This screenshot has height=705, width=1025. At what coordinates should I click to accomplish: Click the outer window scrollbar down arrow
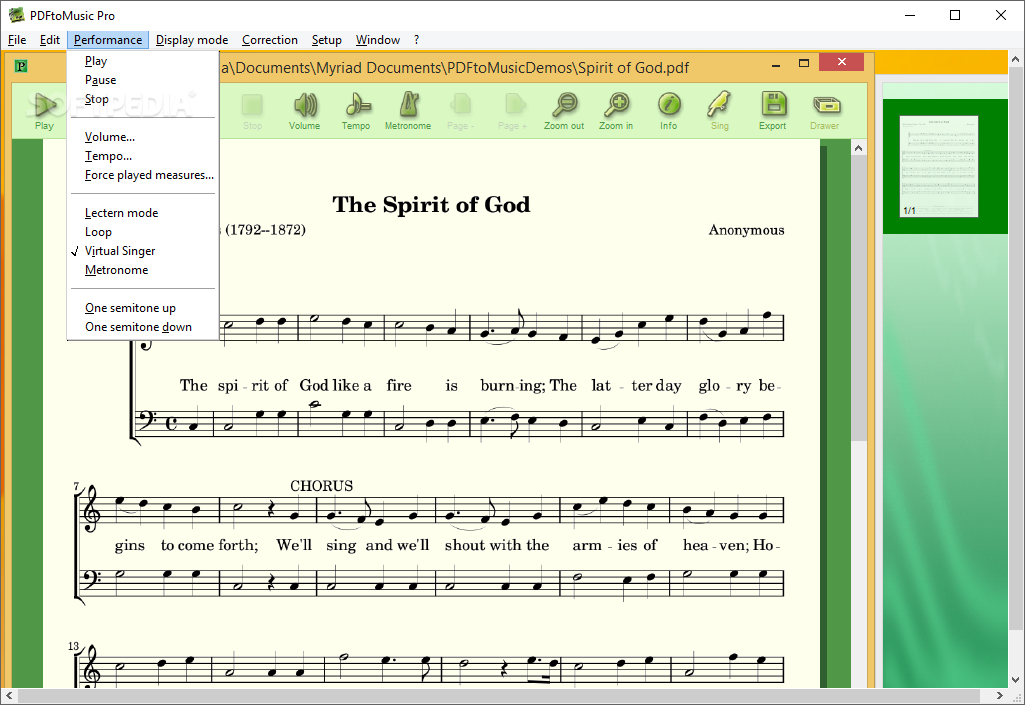1016,680
